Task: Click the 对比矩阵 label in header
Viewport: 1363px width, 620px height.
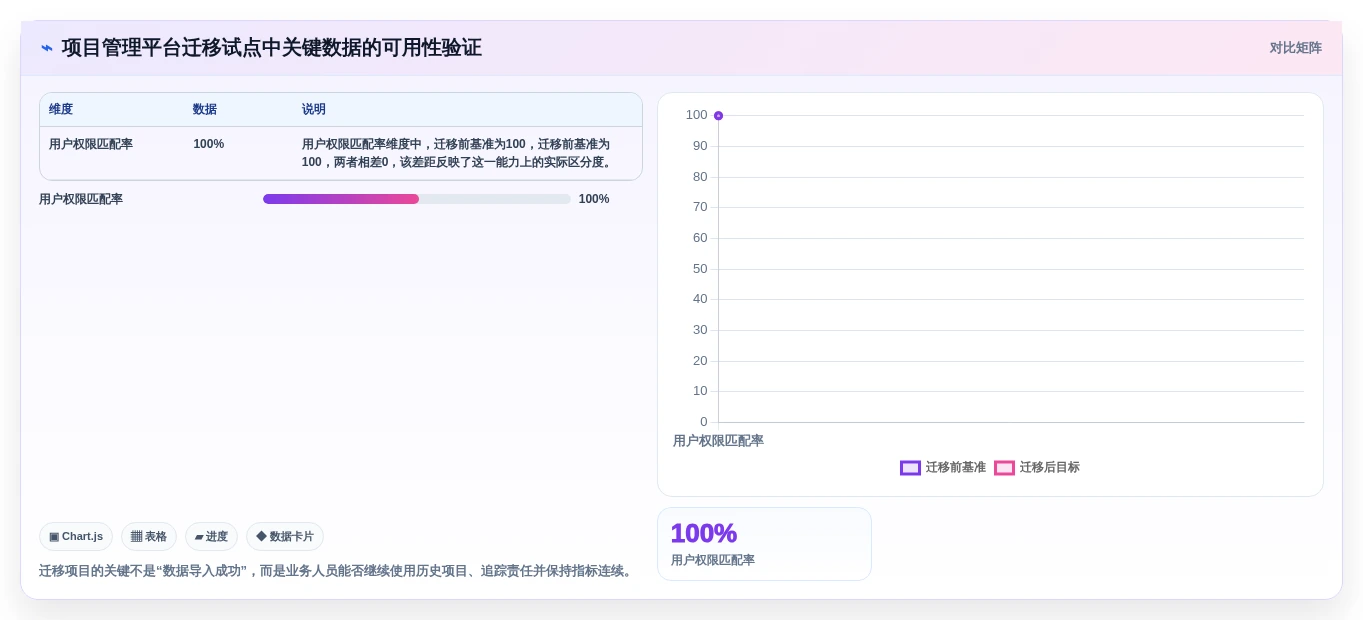Action: tap(1295, 48)
